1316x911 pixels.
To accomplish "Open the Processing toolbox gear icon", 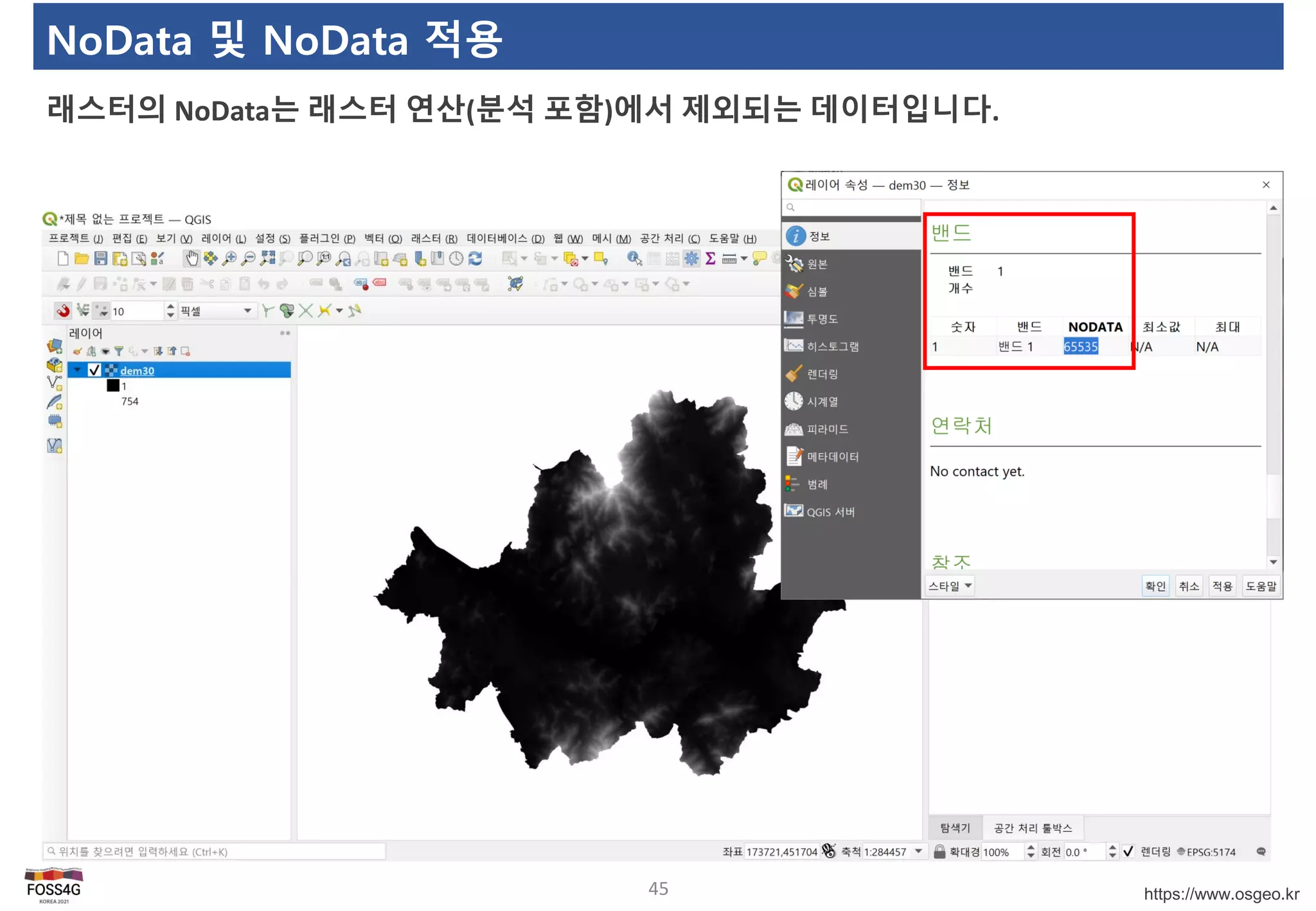I will tap(691, 259).
